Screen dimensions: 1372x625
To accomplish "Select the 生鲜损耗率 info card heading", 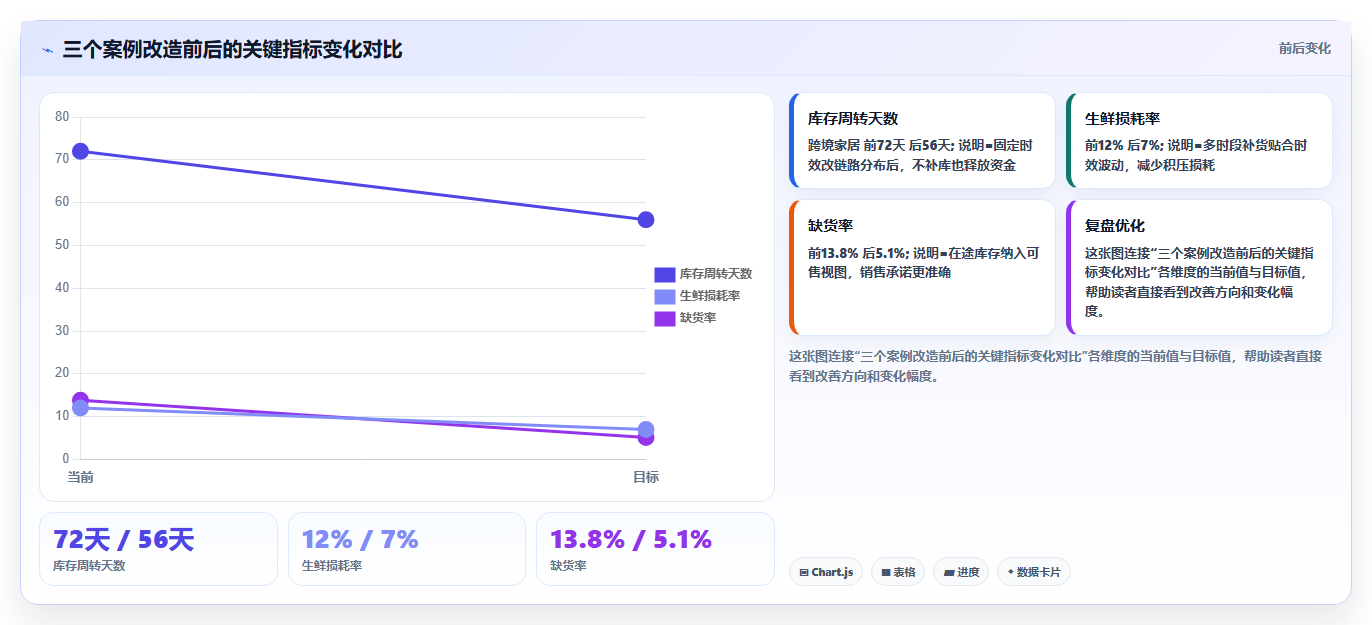I will (1122, 119).
